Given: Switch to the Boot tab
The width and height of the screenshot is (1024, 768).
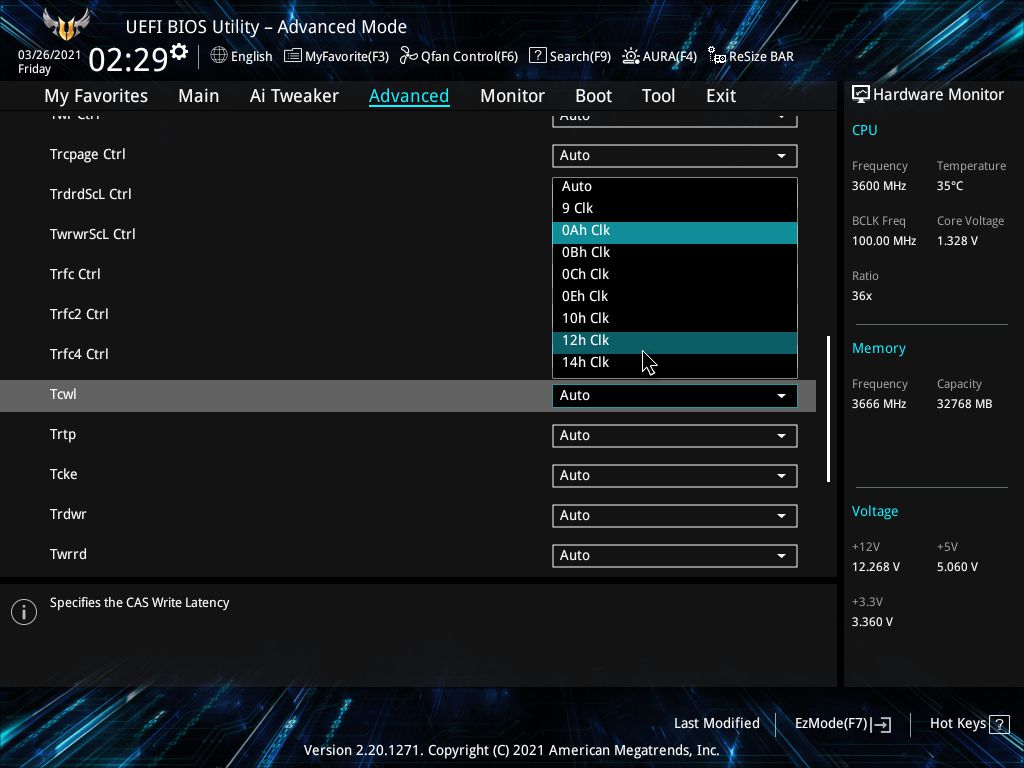Looking at the screenshot, I should [593, 96].
